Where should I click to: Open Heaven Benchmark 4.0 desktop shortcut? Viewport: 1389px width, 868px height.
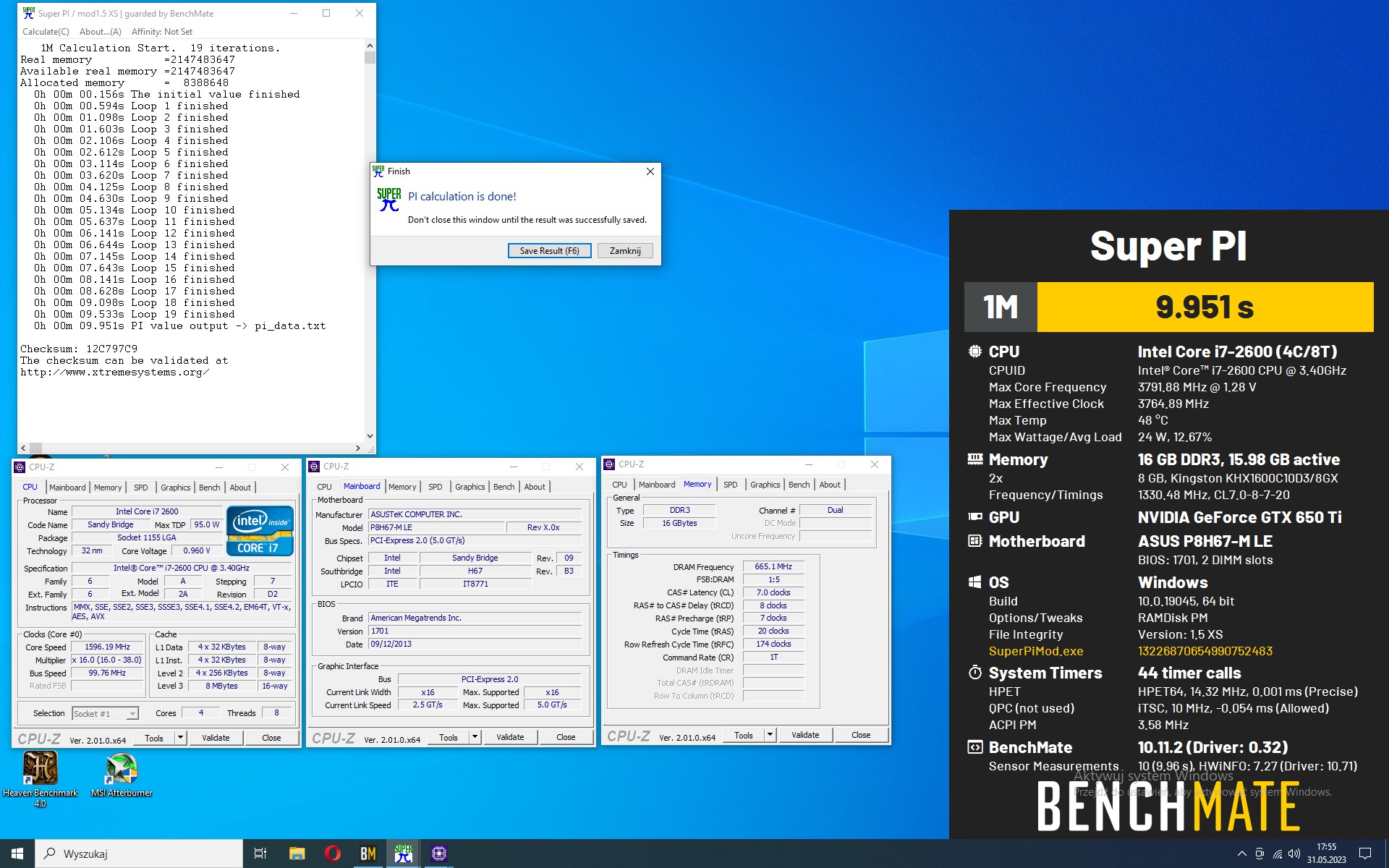[40, 778]
